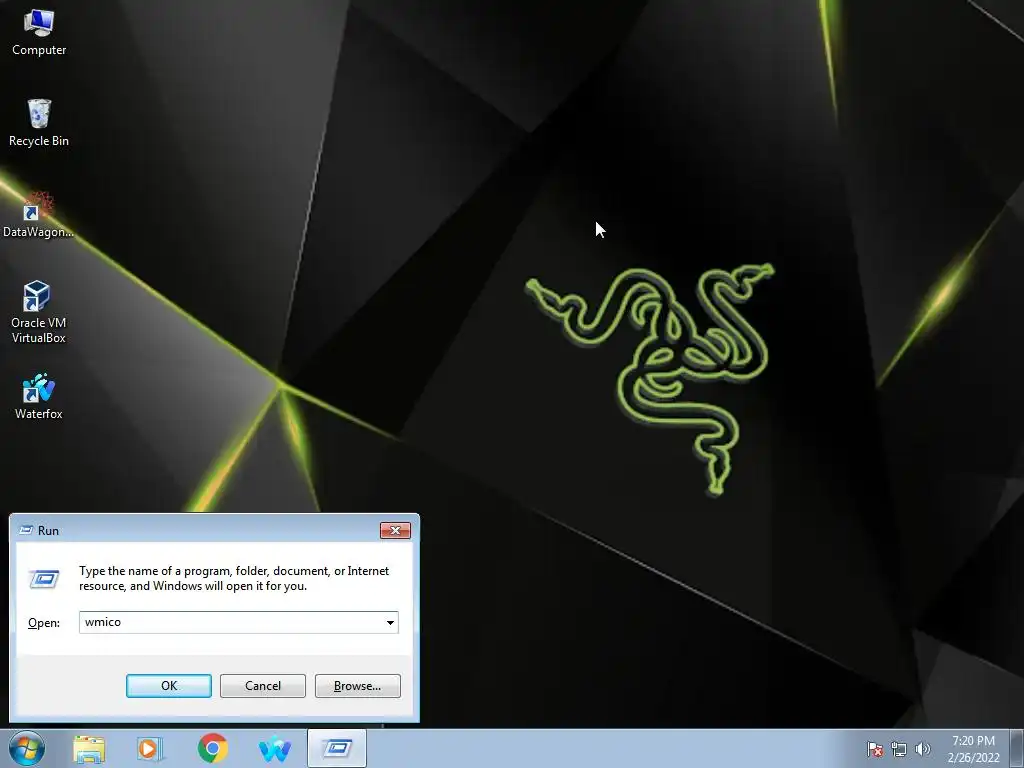Screen dimensions: 1024x768
Task: Click the Open: label in Run dialog
Action: tap(44, 623)
